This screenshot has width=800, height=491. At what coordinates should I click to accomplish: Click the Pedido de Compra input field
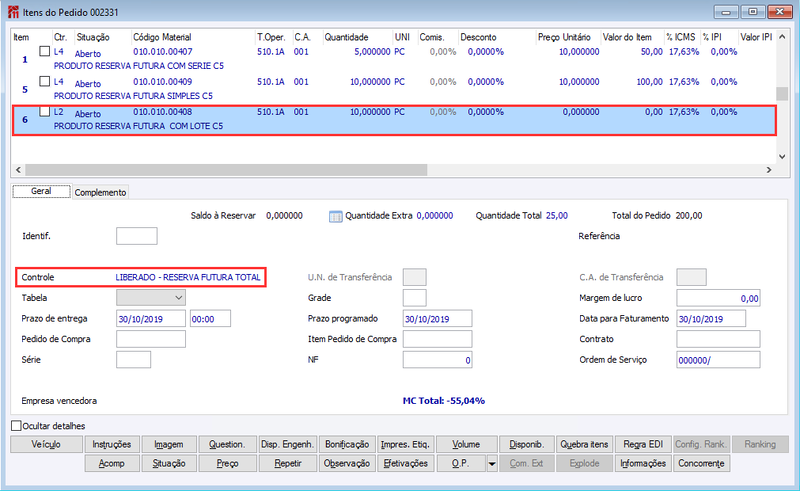151,339
